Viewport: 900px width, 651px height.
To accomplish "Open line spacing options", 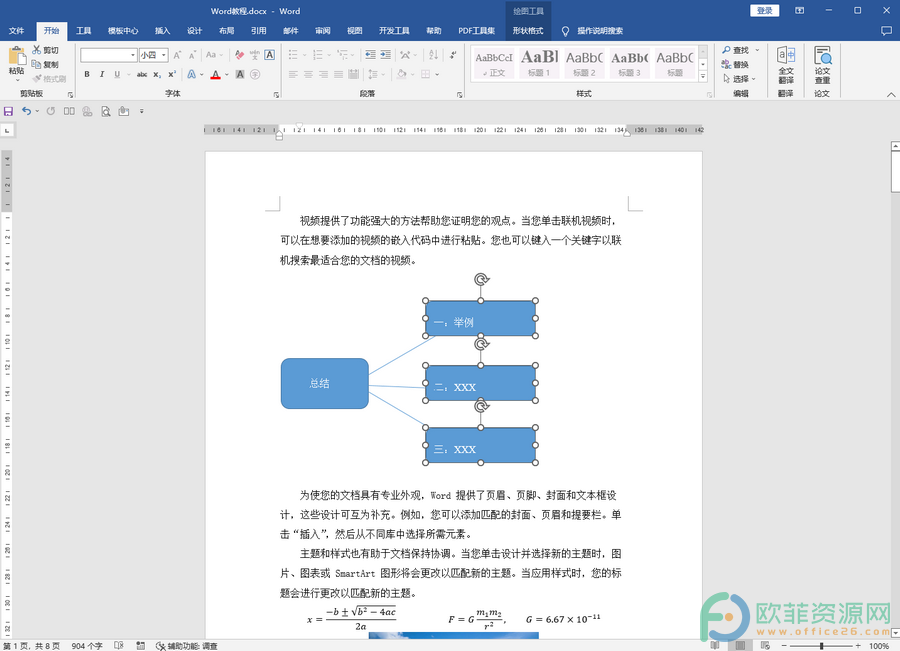I will pyautogui.click(x=375, y=74).
